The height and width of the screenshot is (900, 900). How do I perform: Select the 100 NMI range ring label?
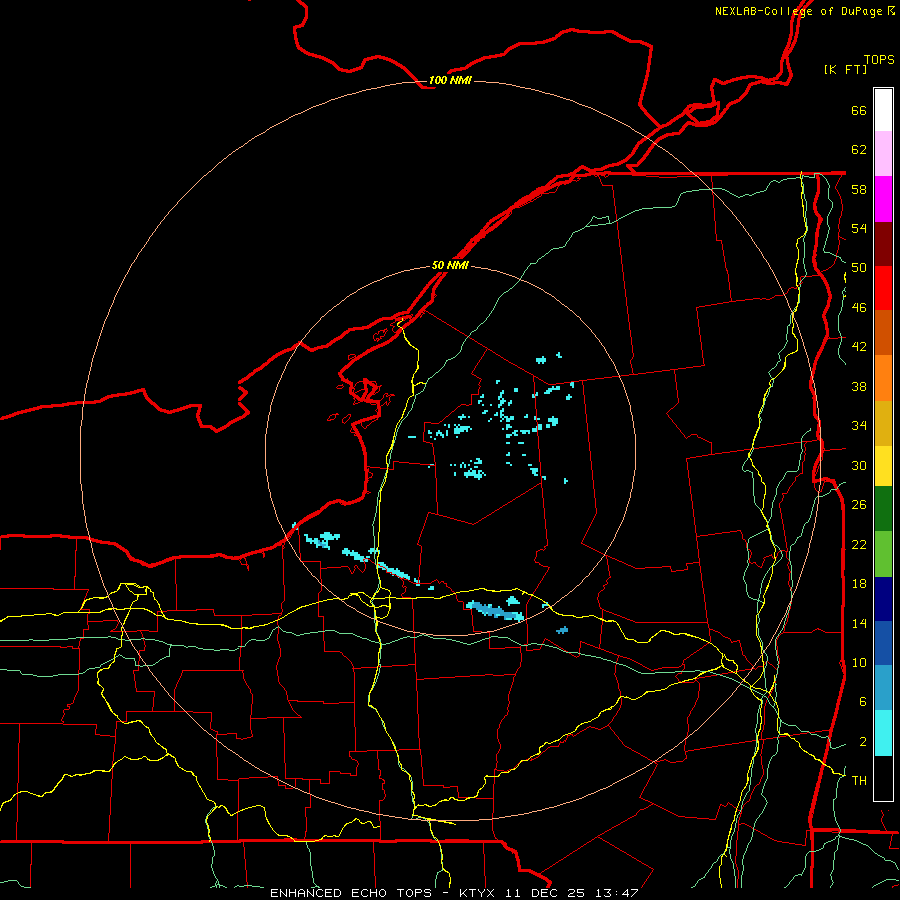(x=450, y=80)
